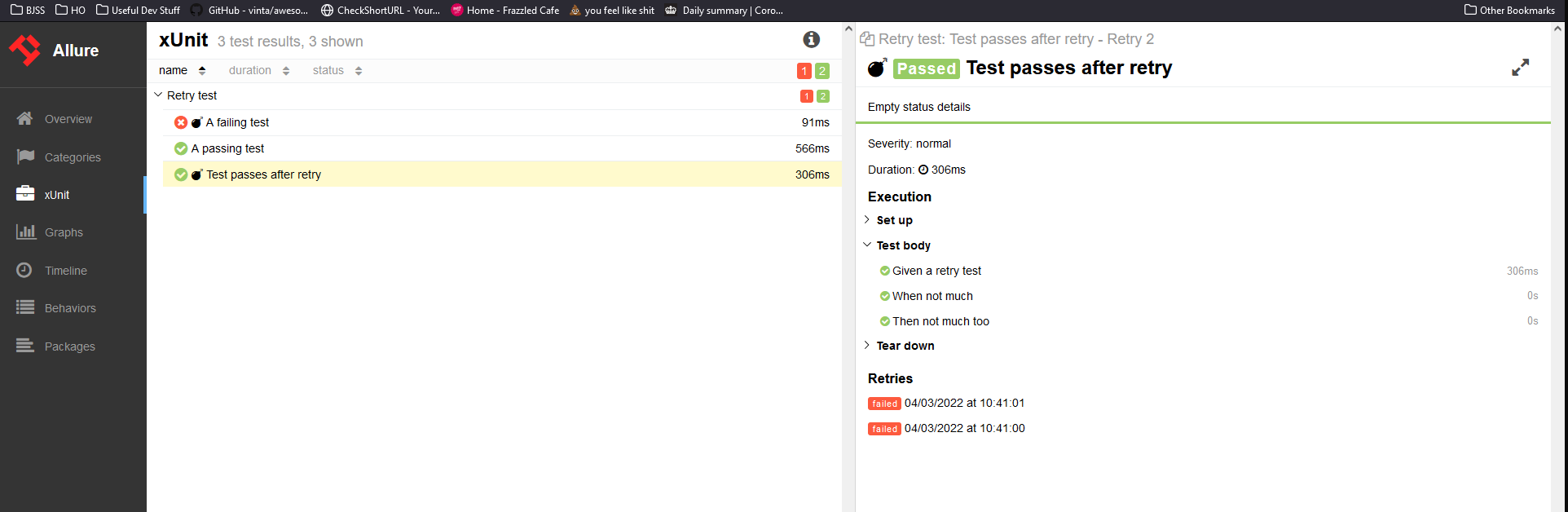The image size is (1568, 512).
Task: Click 'Severity: normal' text
Action: 910,143
